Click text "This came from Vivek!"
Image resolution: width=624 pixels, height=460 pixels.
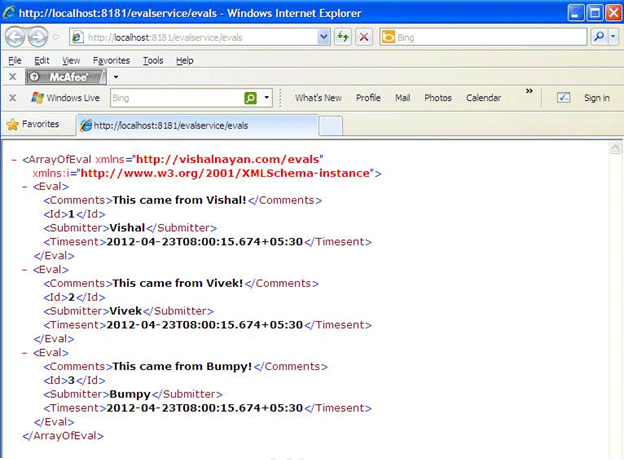pos(177,283)
